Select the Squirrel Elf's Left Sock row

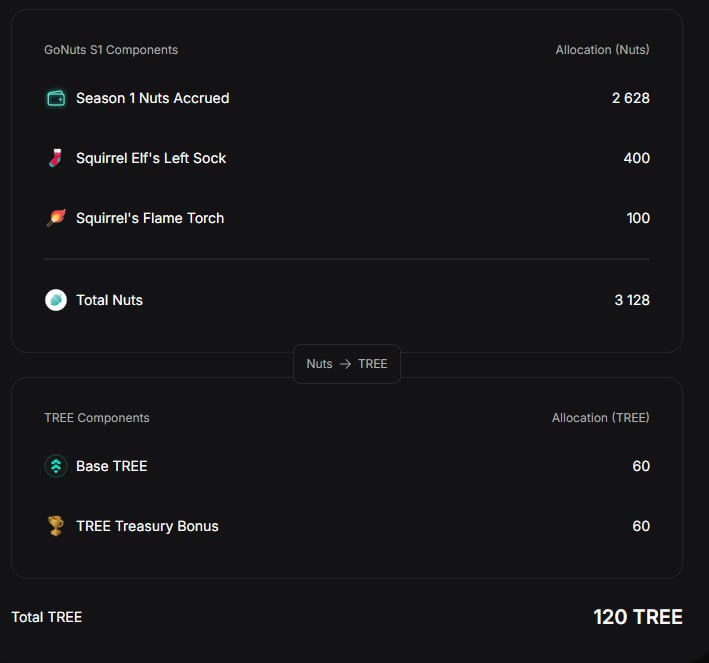point(347,158)
